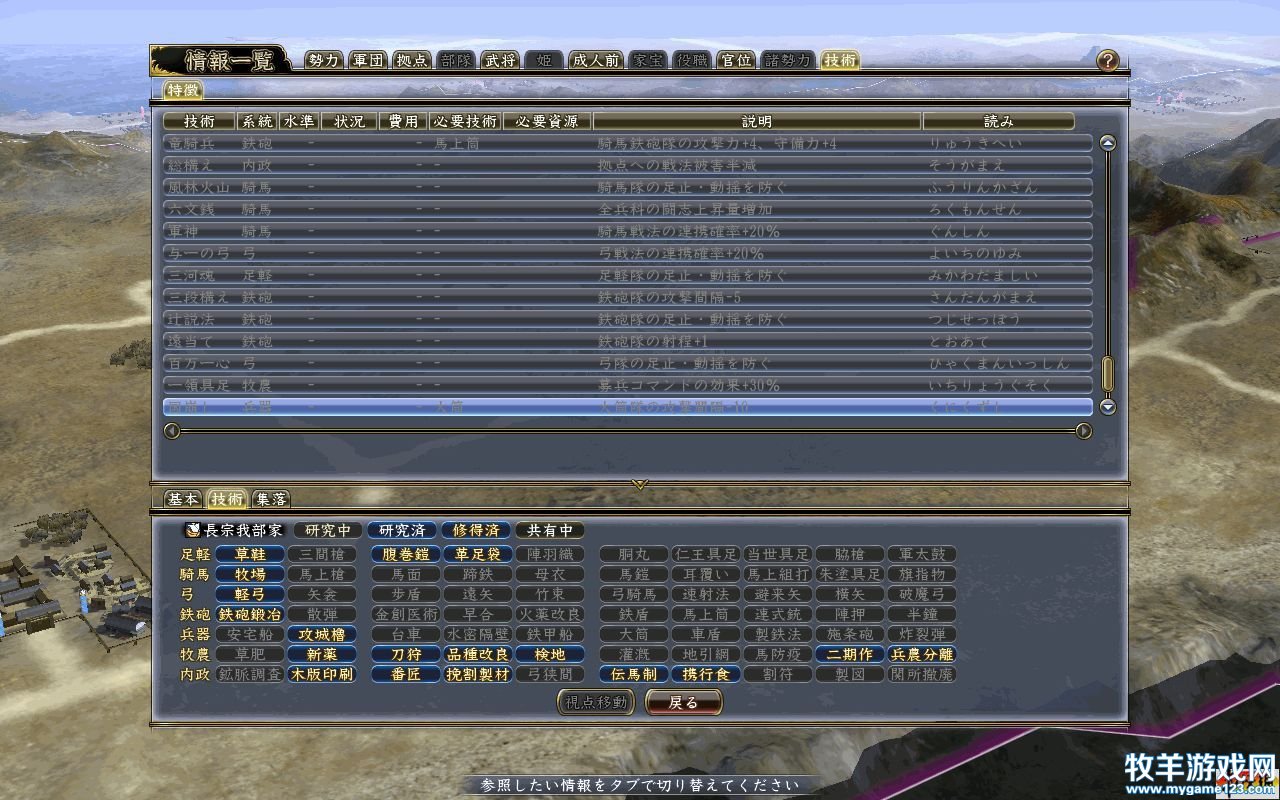This screenshot has width=1280, height=800.
Task: Click the 挽割製材 technology button
Action: (478, 674)
